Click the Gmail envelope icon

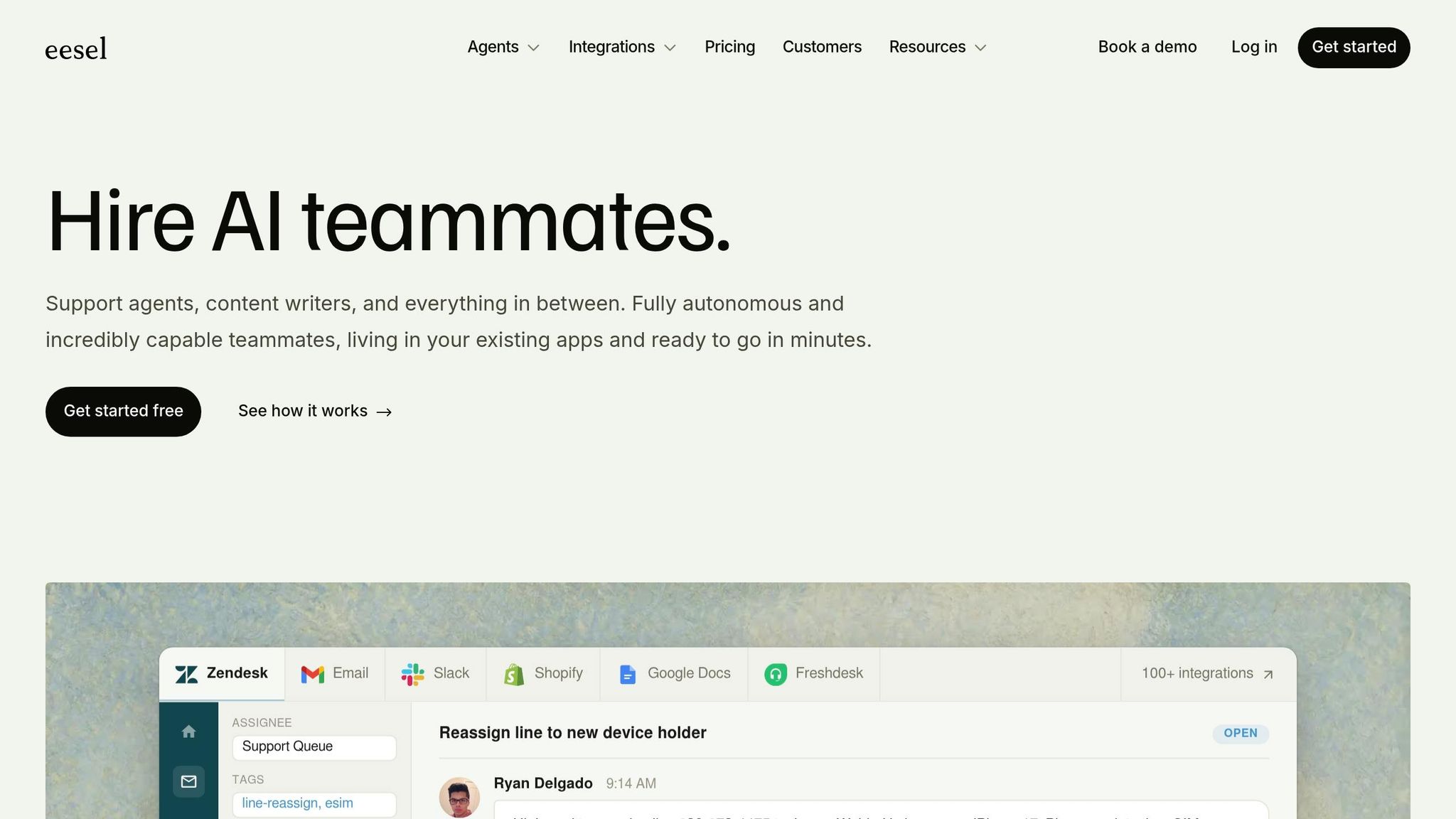pos(312,674)
